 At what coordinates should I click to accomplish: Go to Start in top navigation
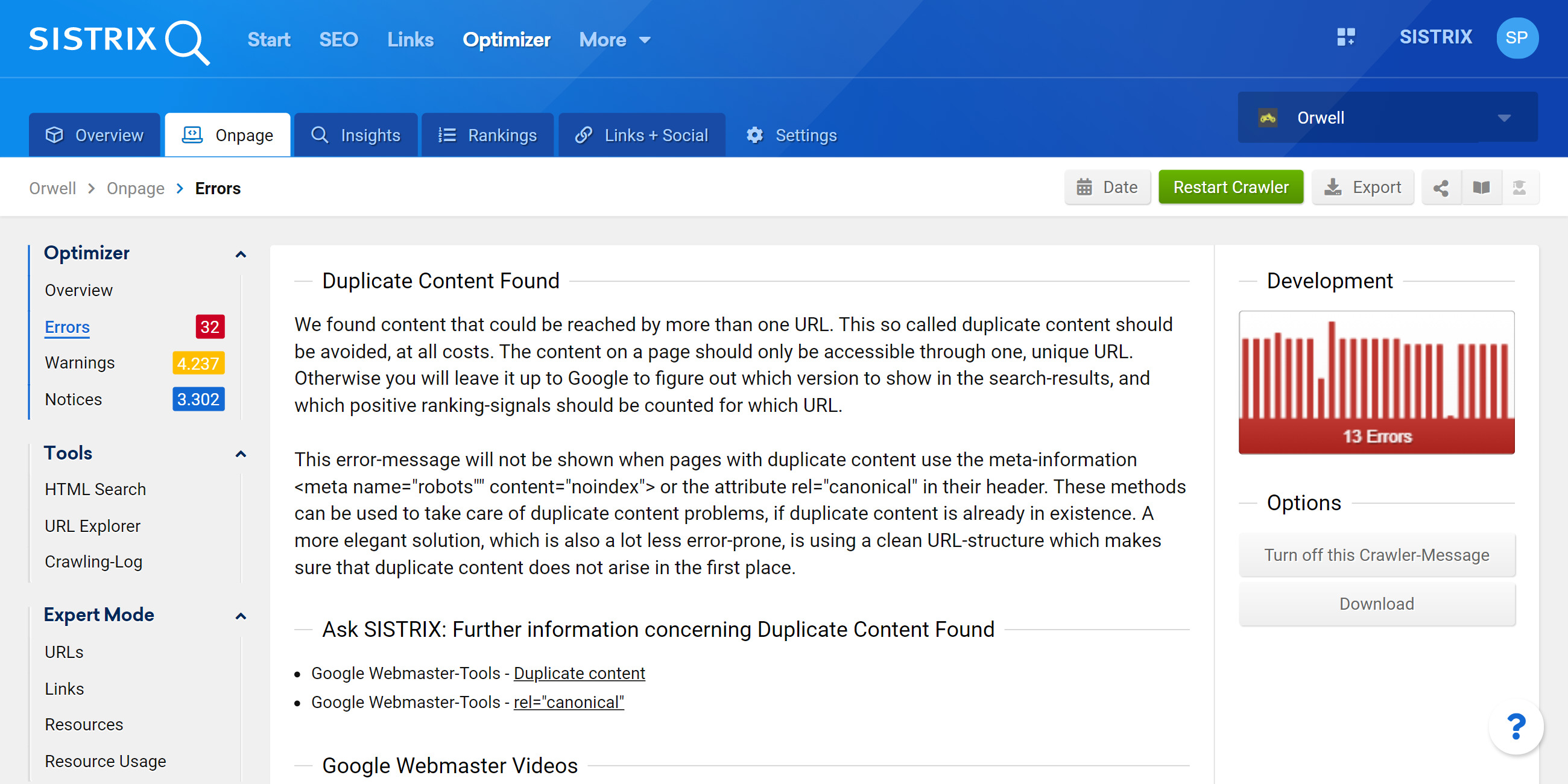click(x=268, y=40)
